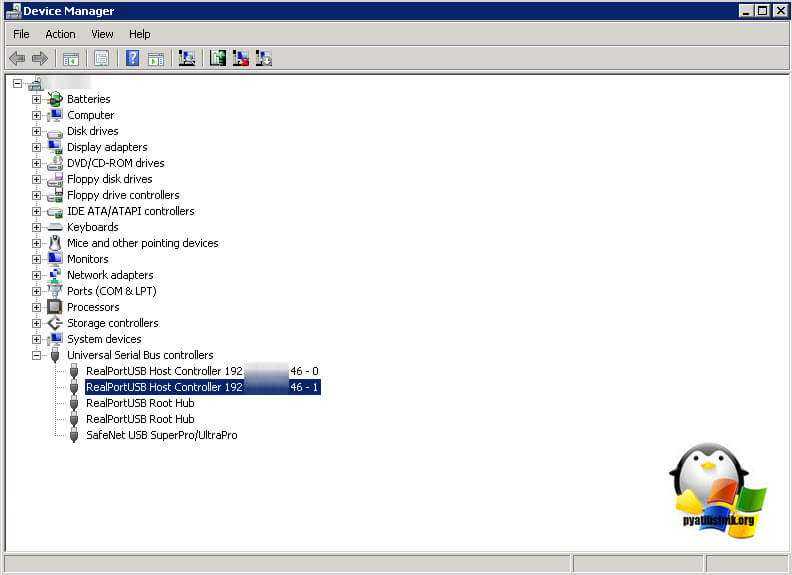Click the Forward arrow toolbar icon
Image resolution: width=792 pixels, height=575 pixels.
click(x=39, y=59)
